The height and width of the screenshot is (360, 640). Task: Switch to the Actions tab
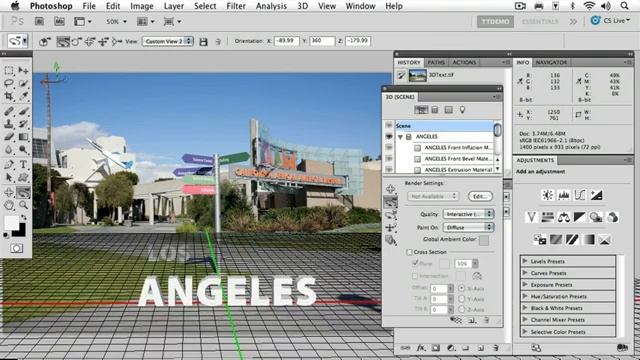(464, 62)
